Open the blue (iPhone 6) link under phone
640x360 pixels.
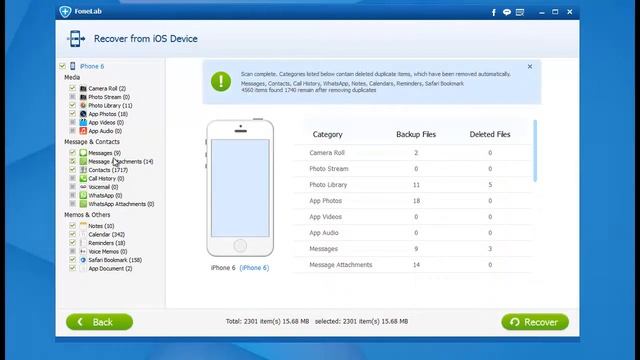(x=254, y=268)
